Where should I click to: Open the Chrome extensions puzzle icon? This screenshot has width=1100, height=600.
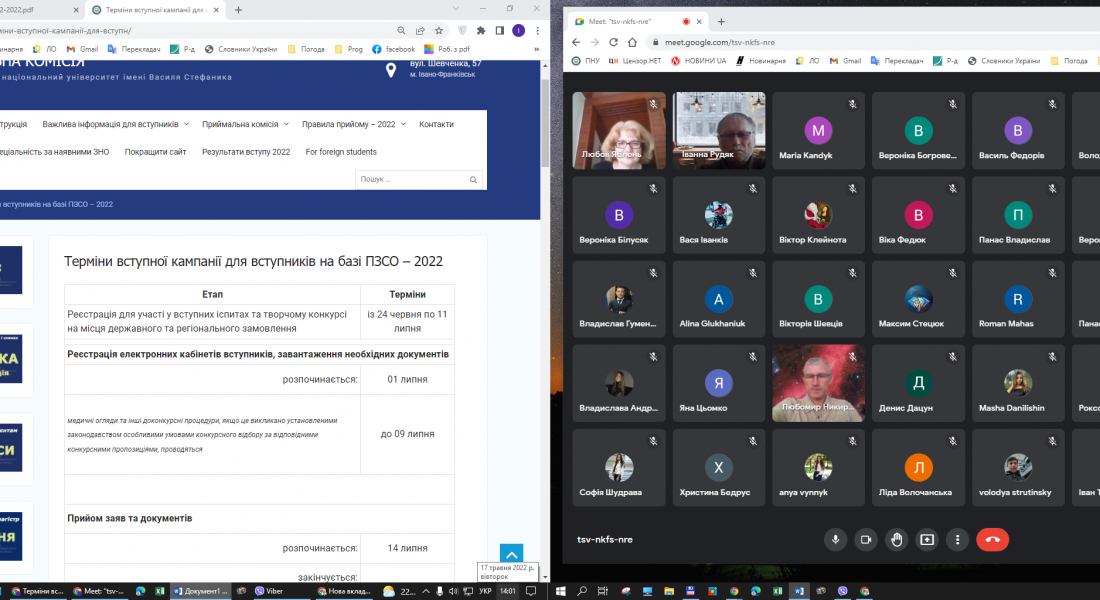pos(481,31)
